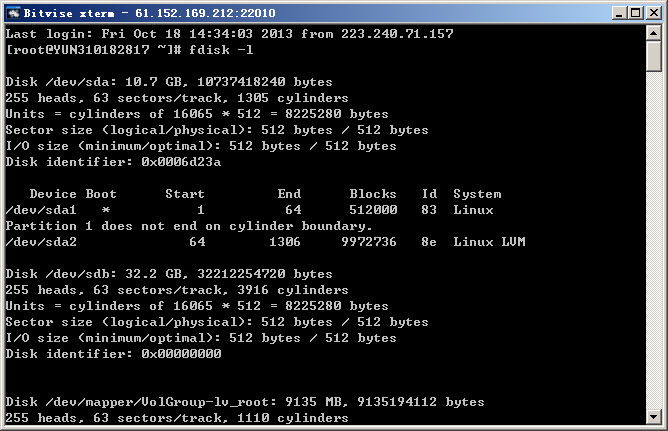This screenshot has width=668, height=431.
Task: Click the empty scrollbar track below the thumb
Action: [657, 250]
